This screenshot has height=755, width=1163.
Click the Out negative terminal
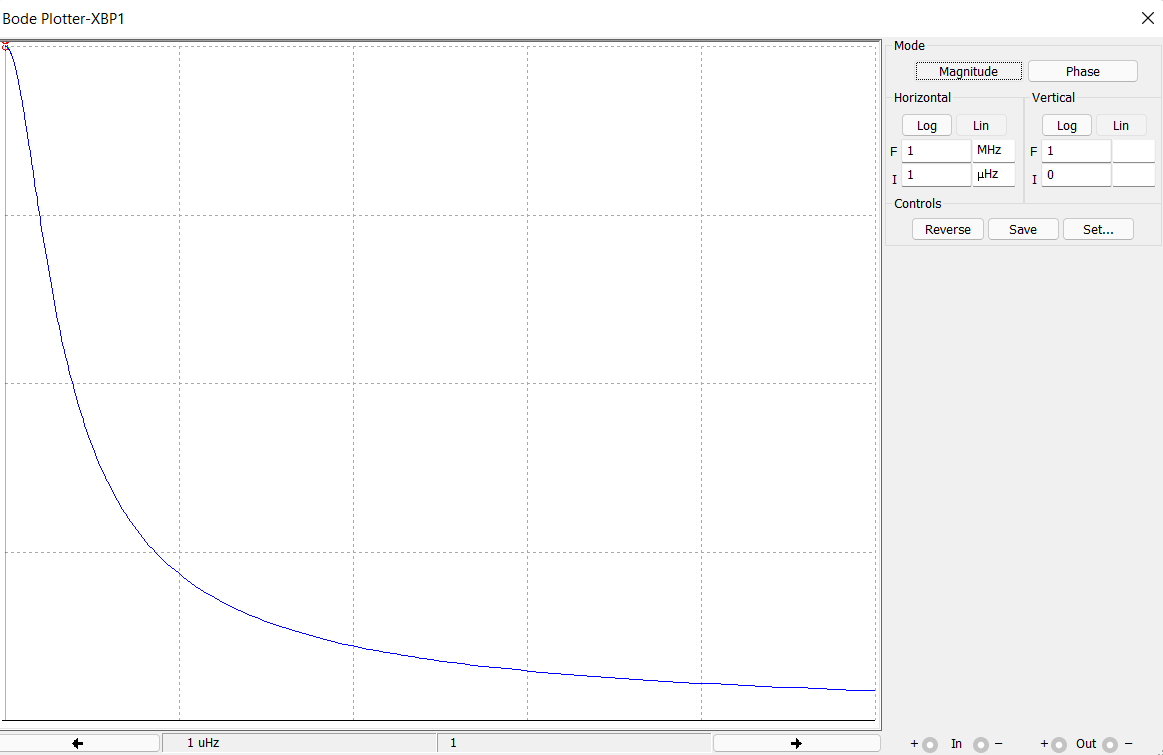(1110, 745)
